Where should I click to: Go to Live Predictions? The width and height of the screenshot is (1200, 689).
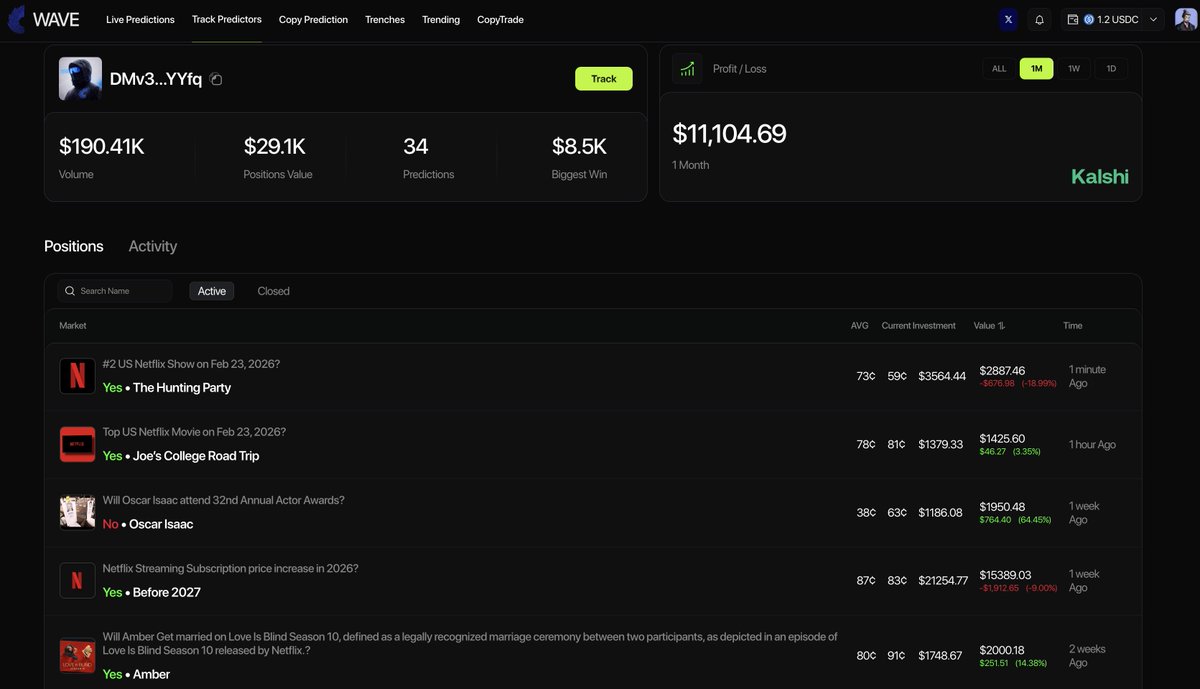[140, 19]
